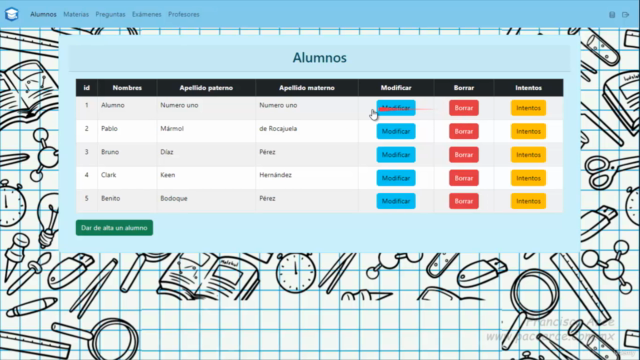Go to the Materias section
Viewport: 640px width, 360px height.
tap(76, 14)
